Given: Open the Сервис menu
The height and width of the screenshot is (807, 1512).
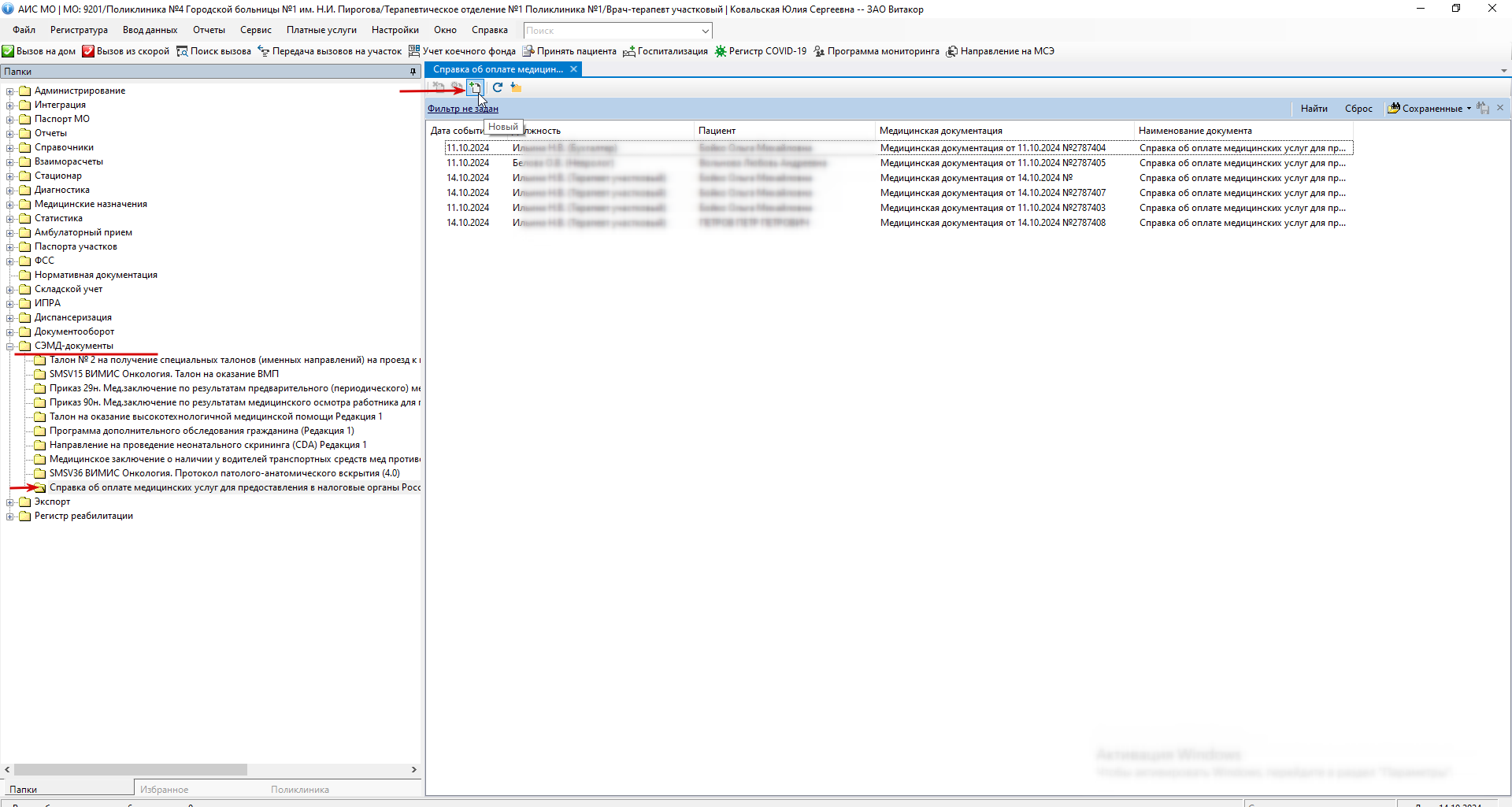Looking at the screenshot, I should tap(256, 30).
